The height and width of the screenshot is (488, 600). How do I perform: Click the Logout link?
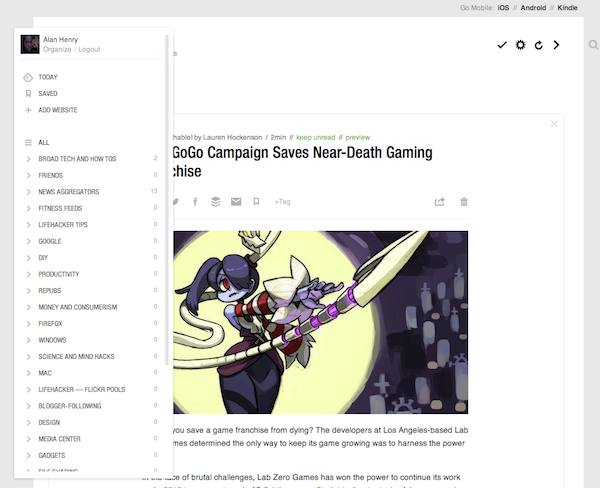(x=89, y=49)
